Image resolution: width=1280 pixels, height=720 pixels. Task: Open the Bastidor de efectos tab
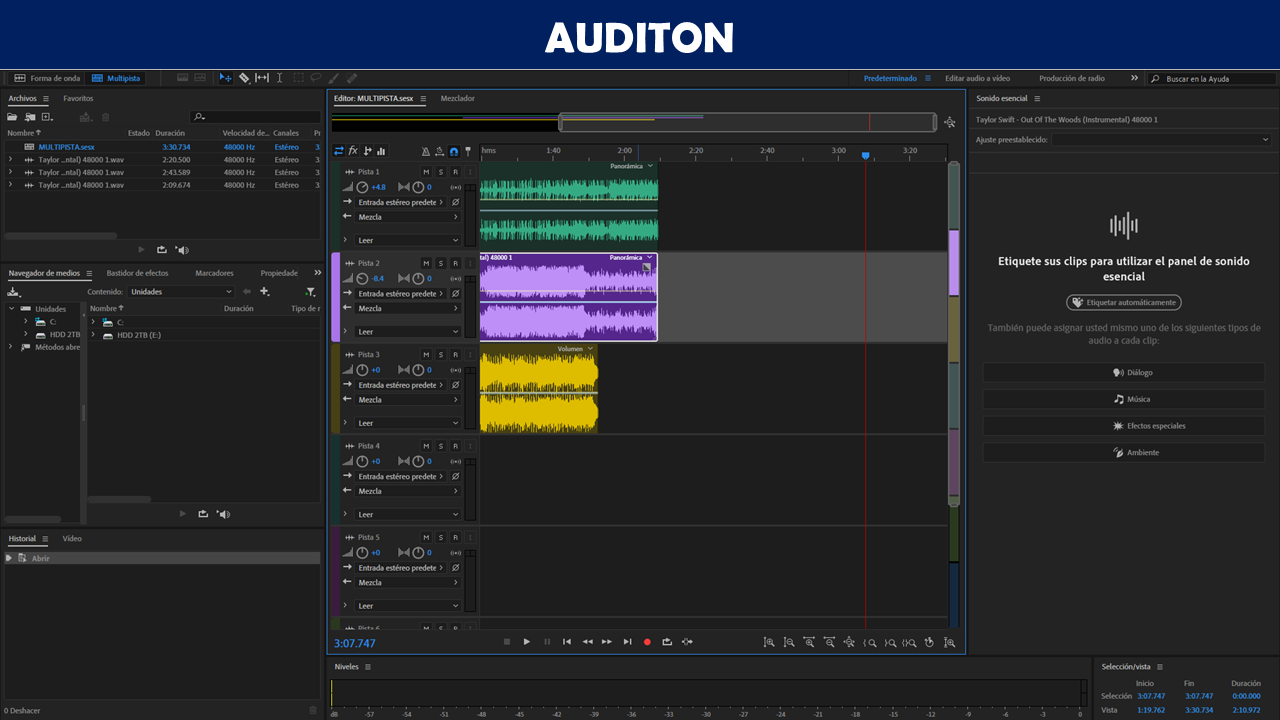click(137, 273)
